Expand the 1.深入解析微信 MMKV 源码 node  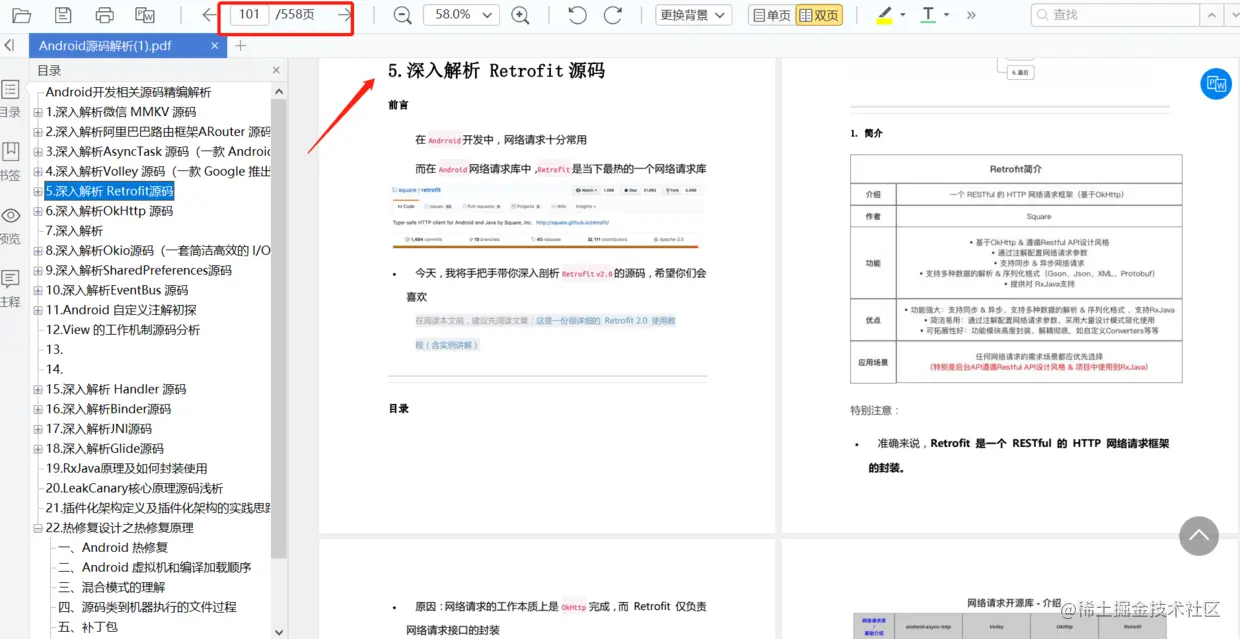coord(38,112)
